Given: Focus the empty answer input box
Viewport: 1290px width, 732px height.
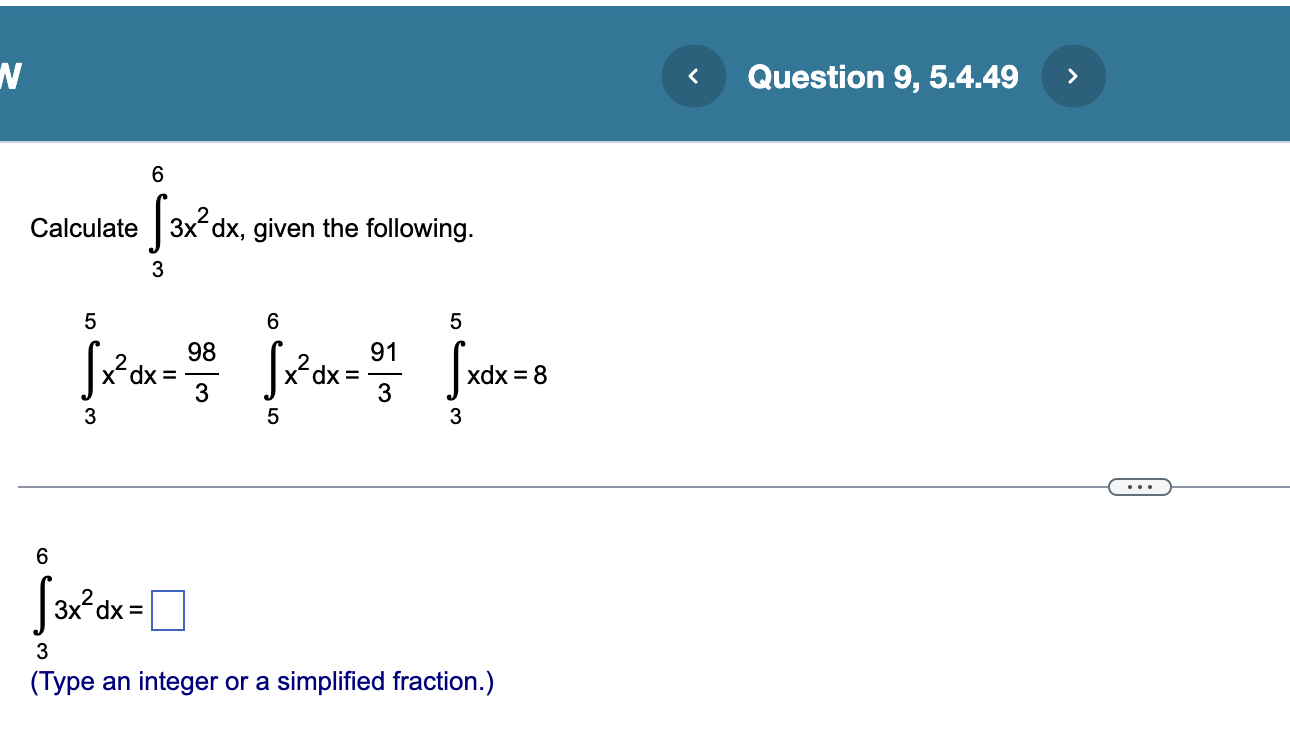Looking at the screenshot, I should tap(168, 611).
